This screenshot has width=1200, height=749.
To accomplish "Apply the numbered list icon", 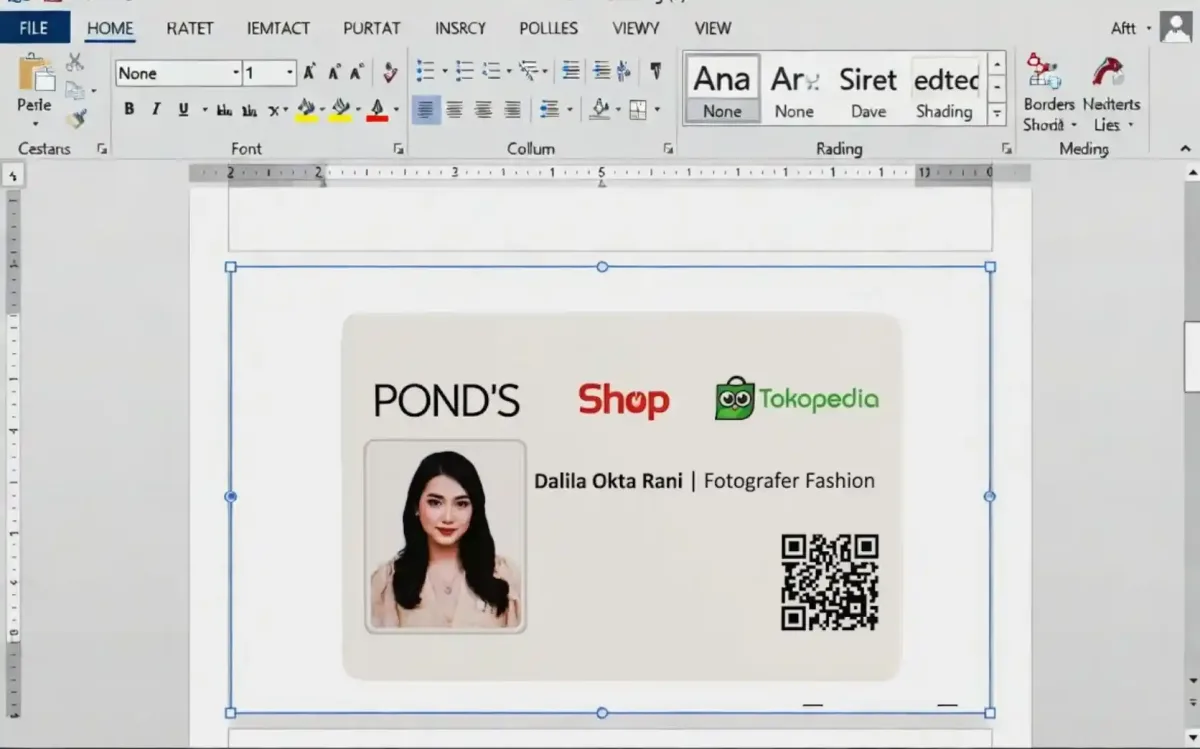I will click(464, 71).
